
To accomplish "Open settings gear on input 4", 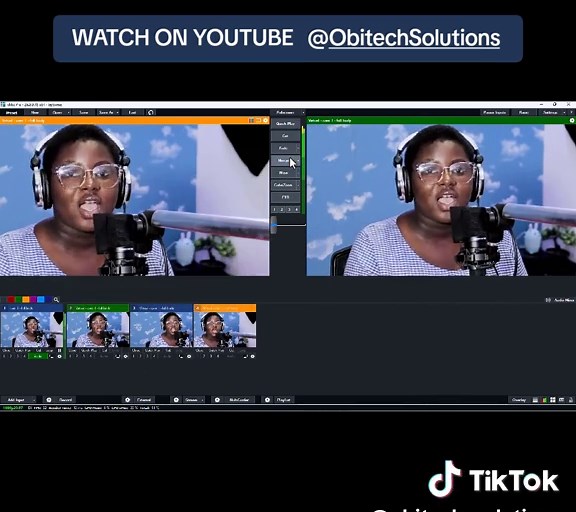I will 253,356.
